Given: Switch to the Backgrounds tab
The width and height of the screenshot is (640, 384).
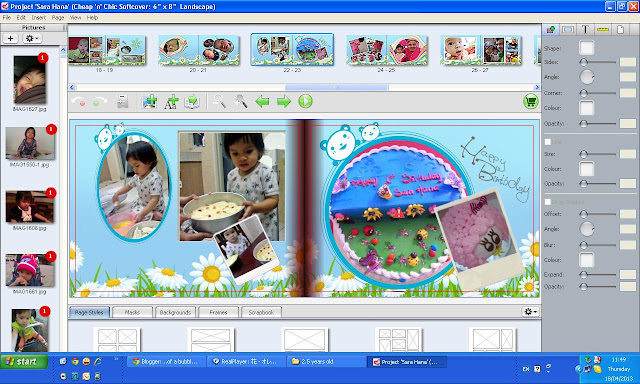Looking at the screenshot, I should click(176, 312).
